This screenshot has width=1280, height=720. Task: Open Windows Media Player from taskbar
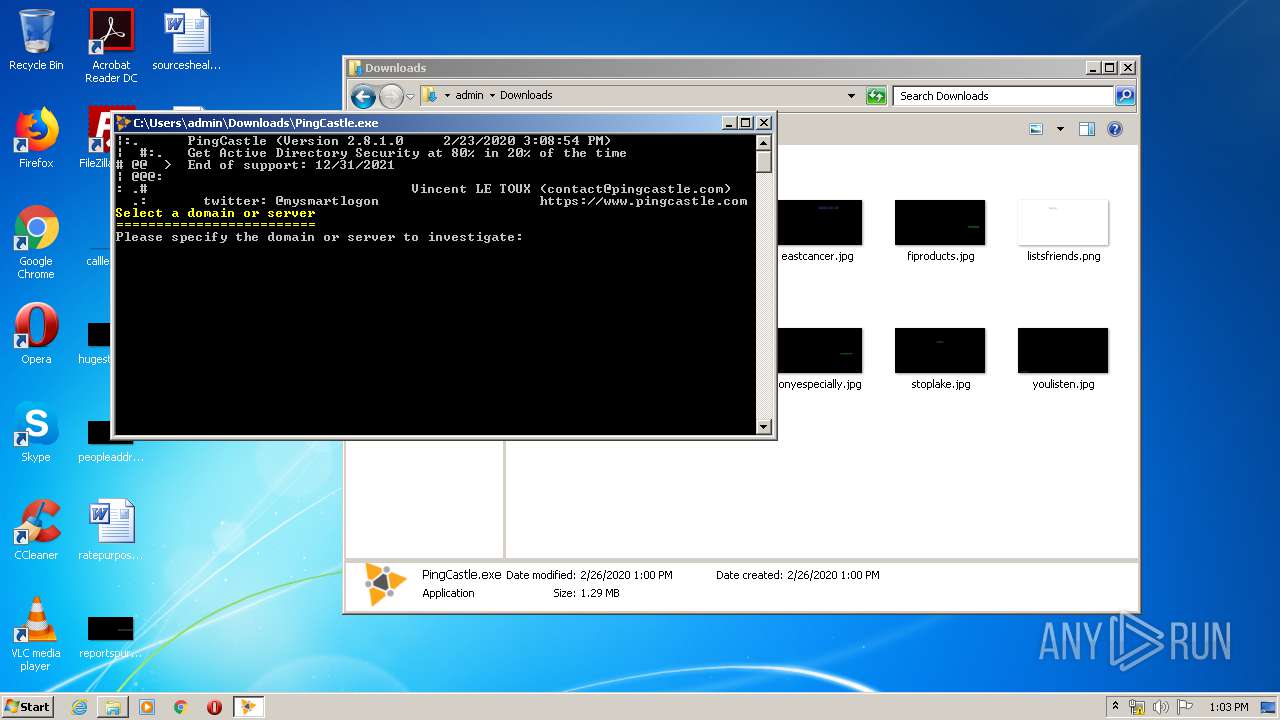tap(147, 707)
